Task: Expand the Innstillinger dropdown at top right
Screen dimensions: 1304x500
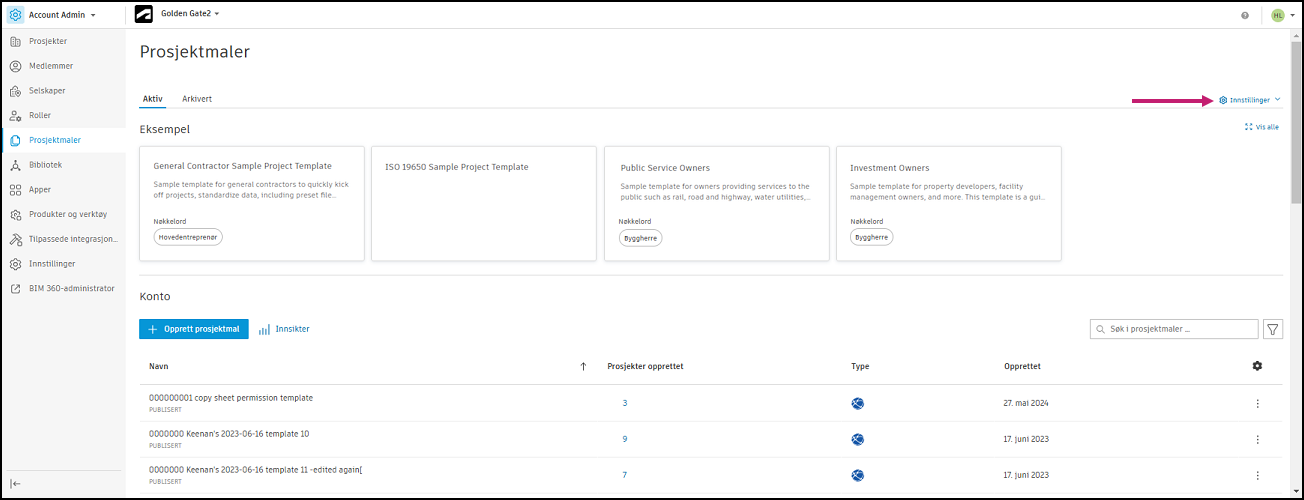Action: [x=1250, y=100]
